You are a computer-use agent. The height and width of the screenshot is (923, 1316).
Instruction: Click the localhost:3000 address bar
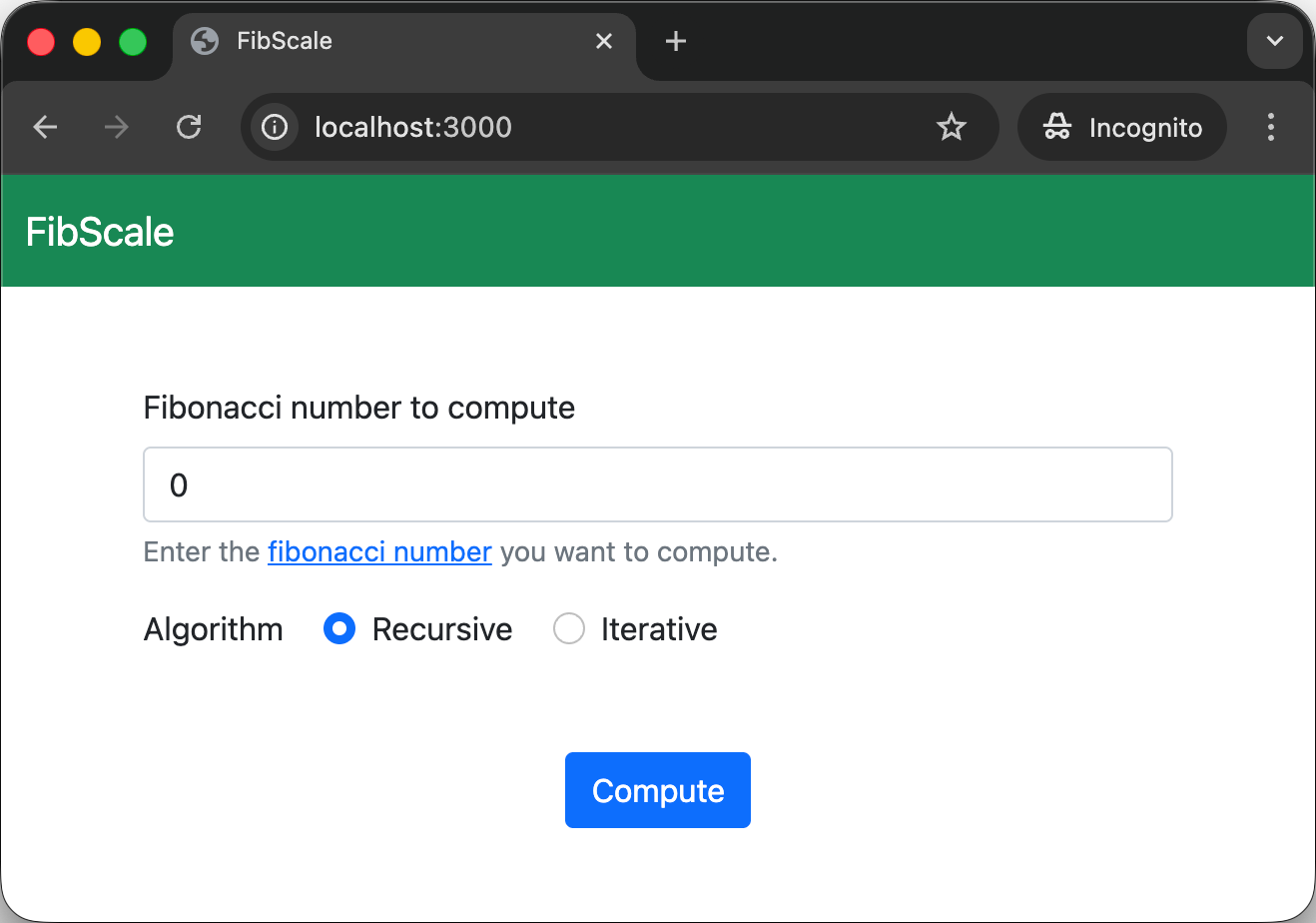[x=599, y=127]
